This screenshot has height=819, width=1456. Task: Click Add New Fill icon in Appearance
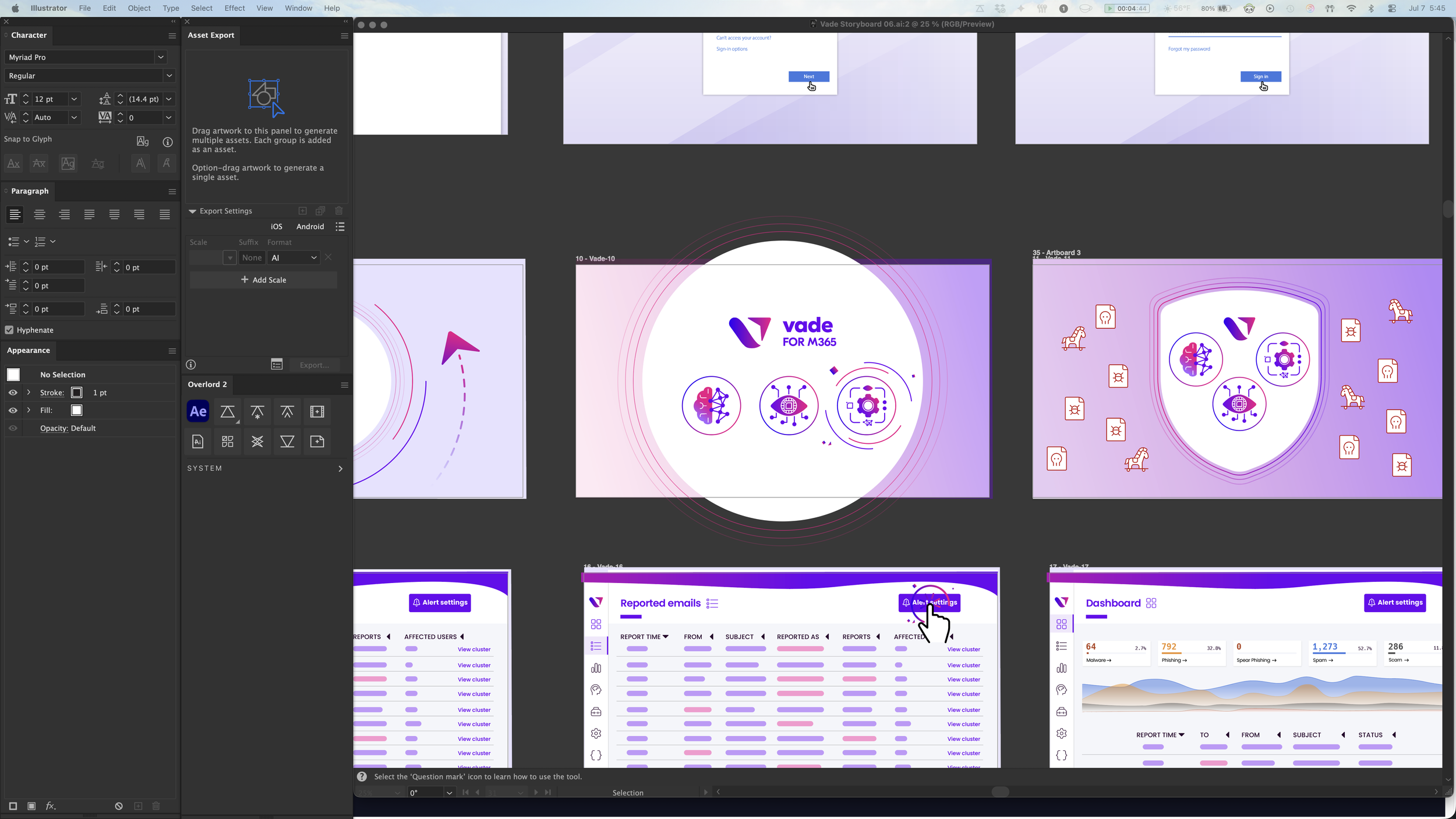[31, 806]
